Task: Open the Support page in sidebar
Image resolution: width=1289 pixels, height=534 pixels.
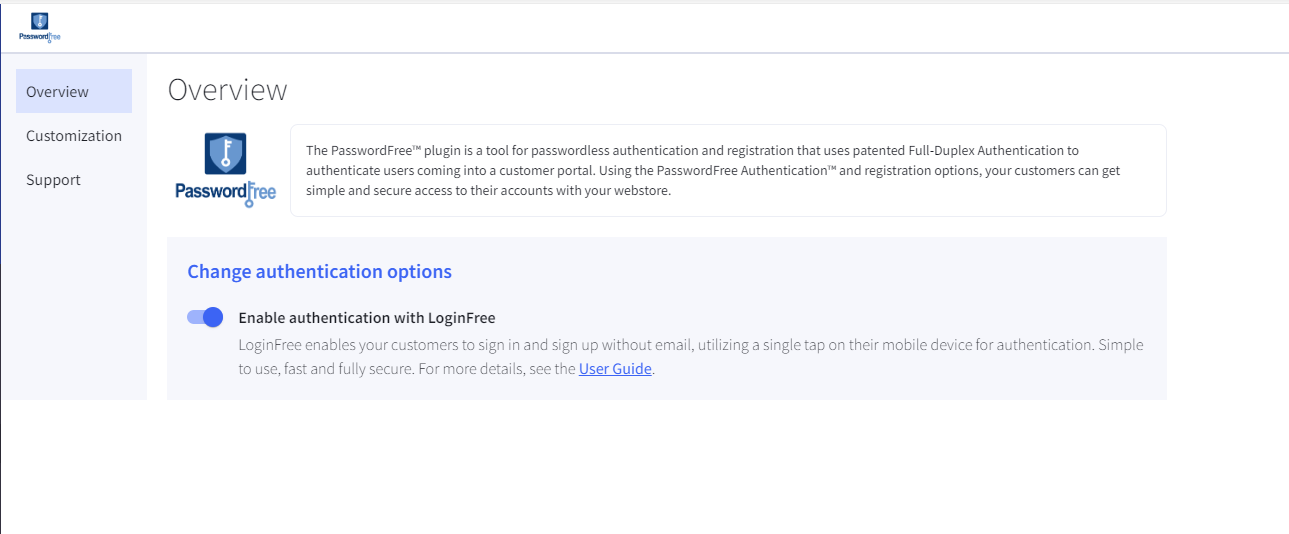Action: click(x=54, y=180)
